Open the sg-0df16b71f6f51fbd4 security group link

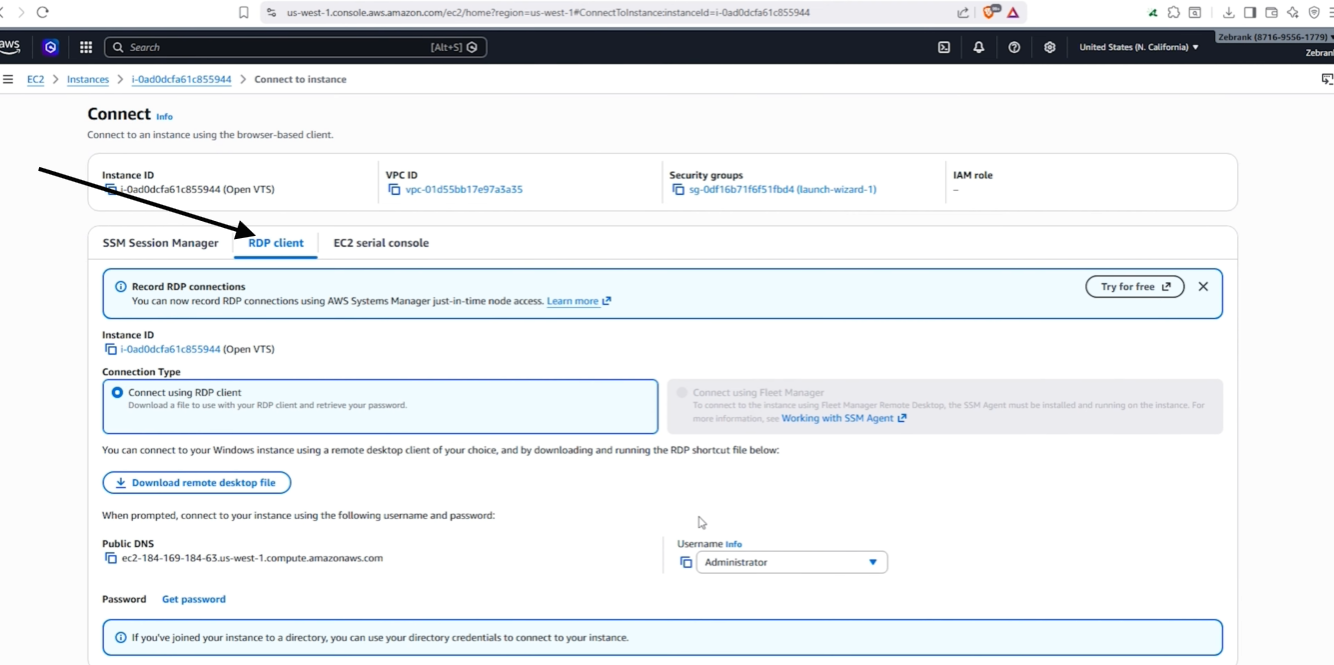(783, 189)
